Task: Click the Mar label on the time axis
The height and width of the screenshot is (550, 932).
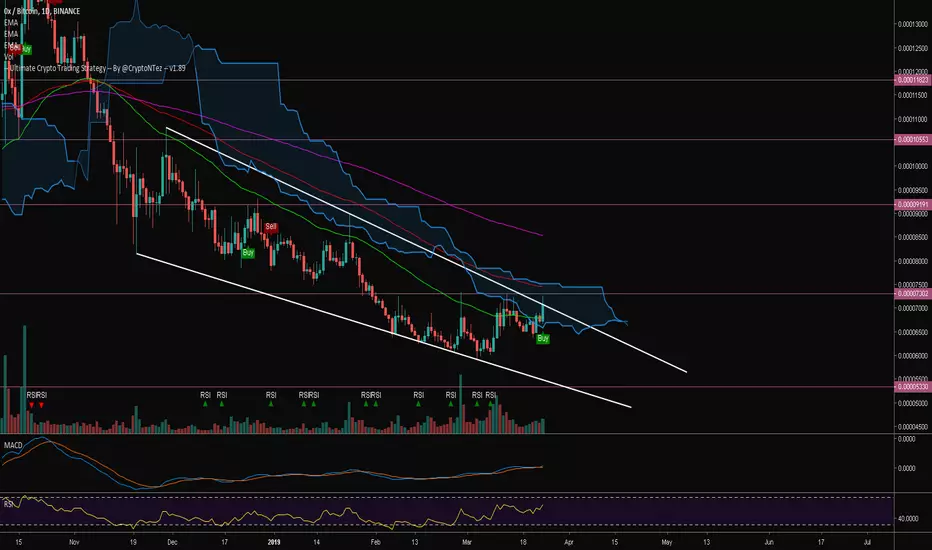Action: click(467, 542)
